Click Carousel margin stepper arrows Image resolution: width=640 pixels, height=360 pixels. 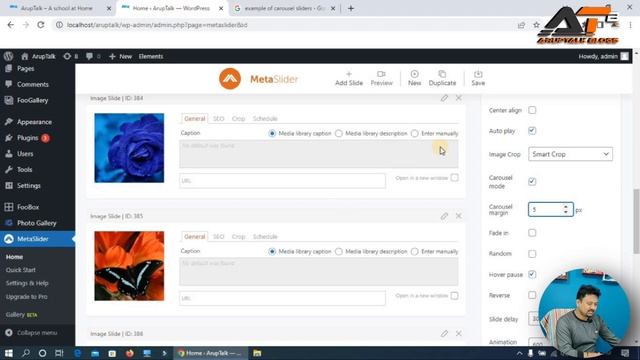pyautogui.click(x=566, y=209)
